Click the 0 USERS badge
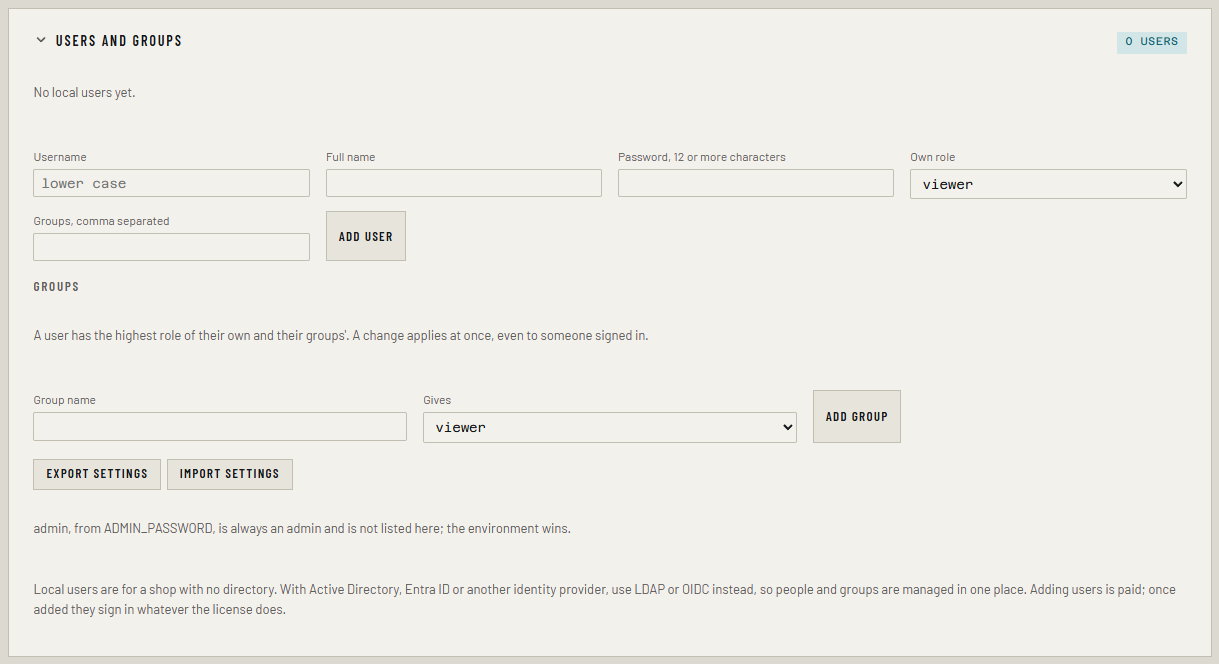1219x664 pixels. [1151, 42]
